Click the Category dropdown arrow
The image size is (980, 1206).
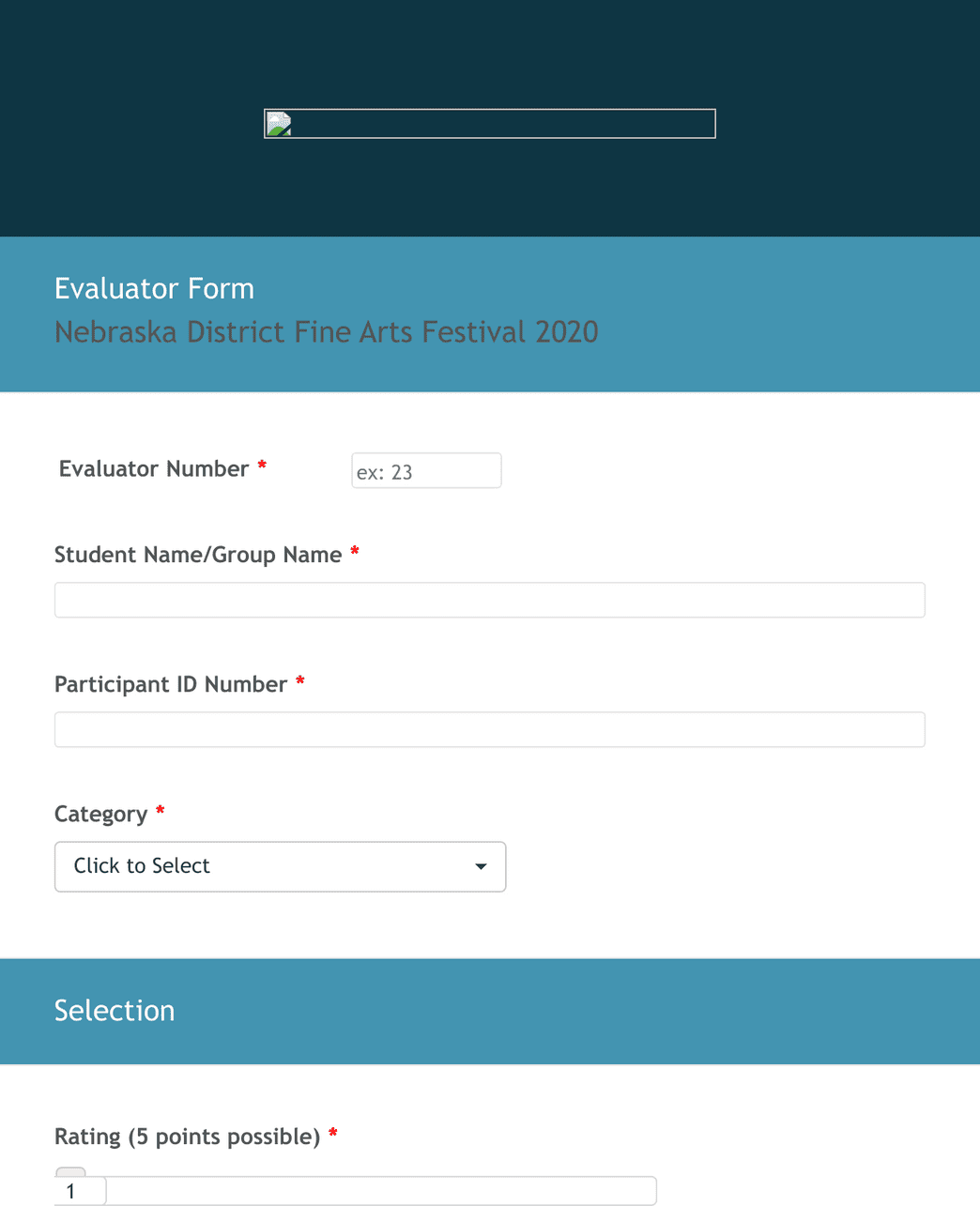tap(481, 867)
